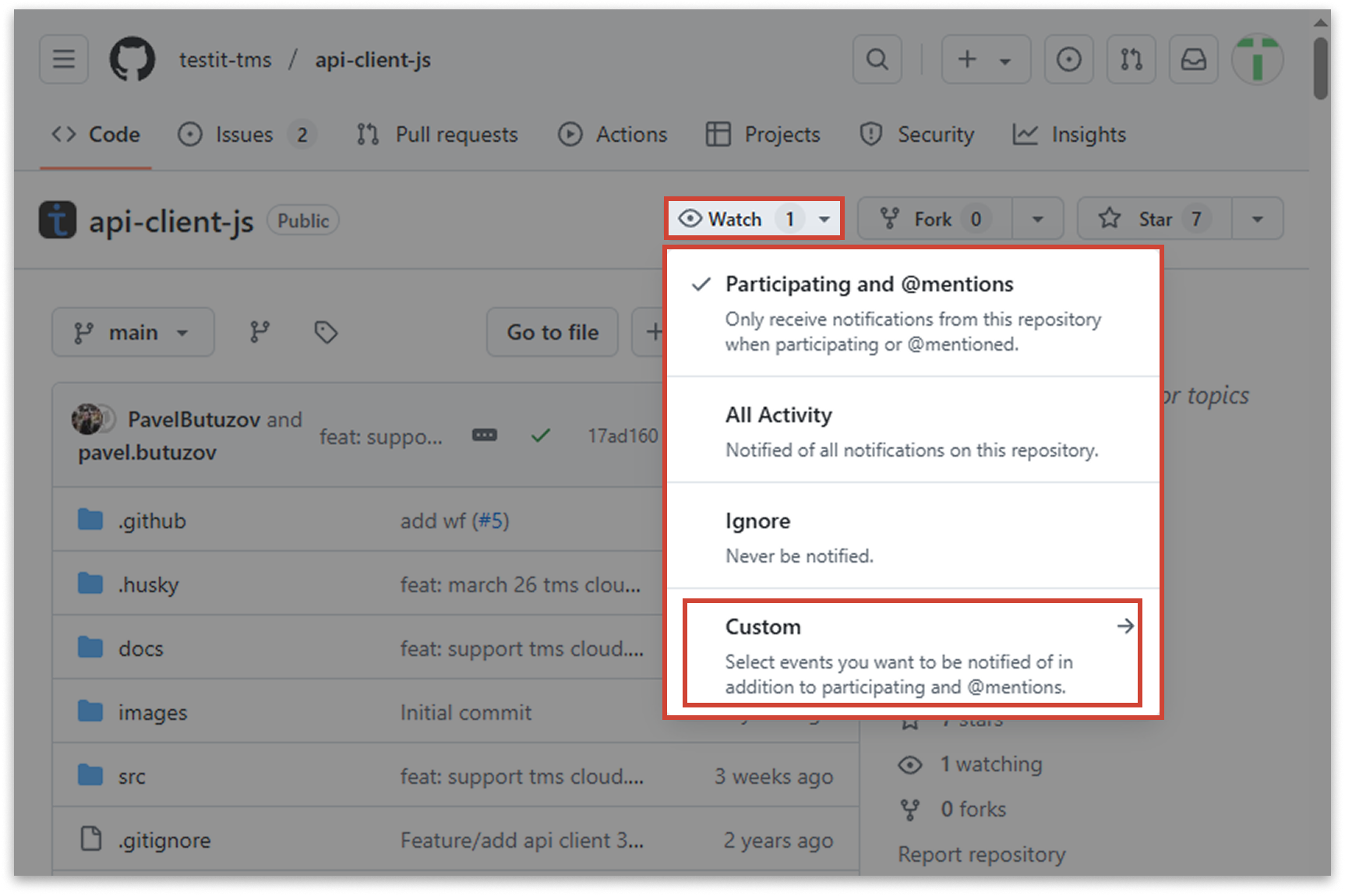Open 'feat: march 26 tms clou...' commit
The width and height of the screenshot is (1345, 896).
coord(521,584)
